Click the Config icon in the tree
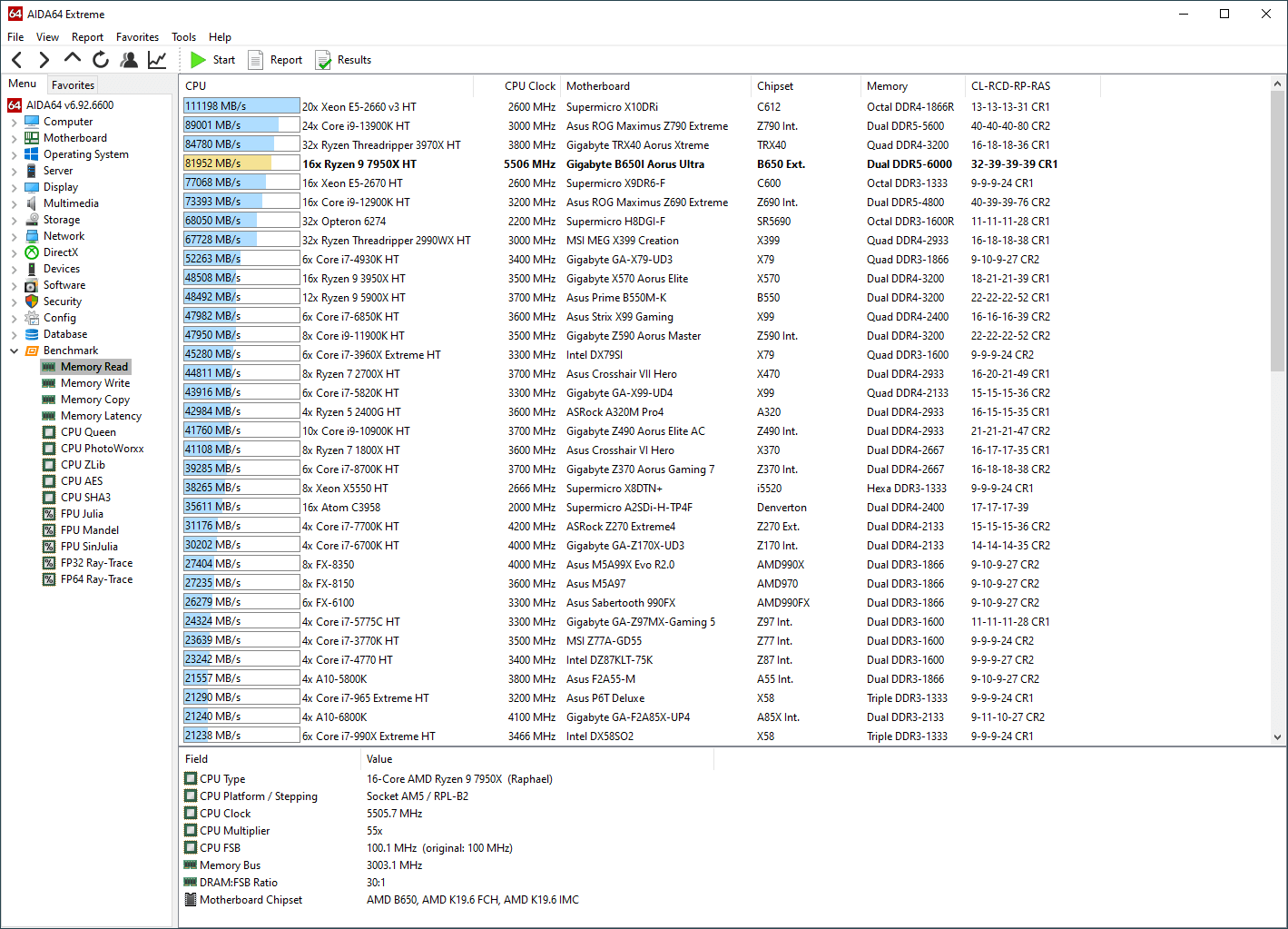Viewport: 1288px width, 929px height. coord(33,318)
